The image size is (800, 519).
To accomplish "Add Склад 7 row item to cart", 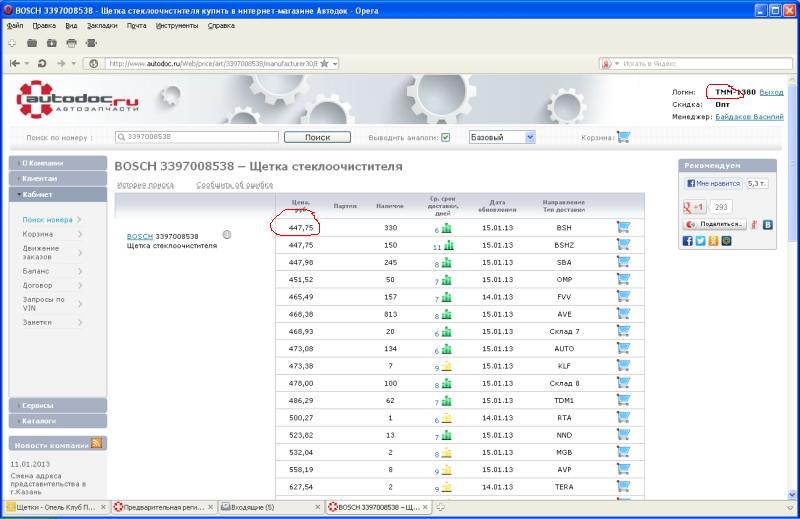I will [x=623, y=331].
